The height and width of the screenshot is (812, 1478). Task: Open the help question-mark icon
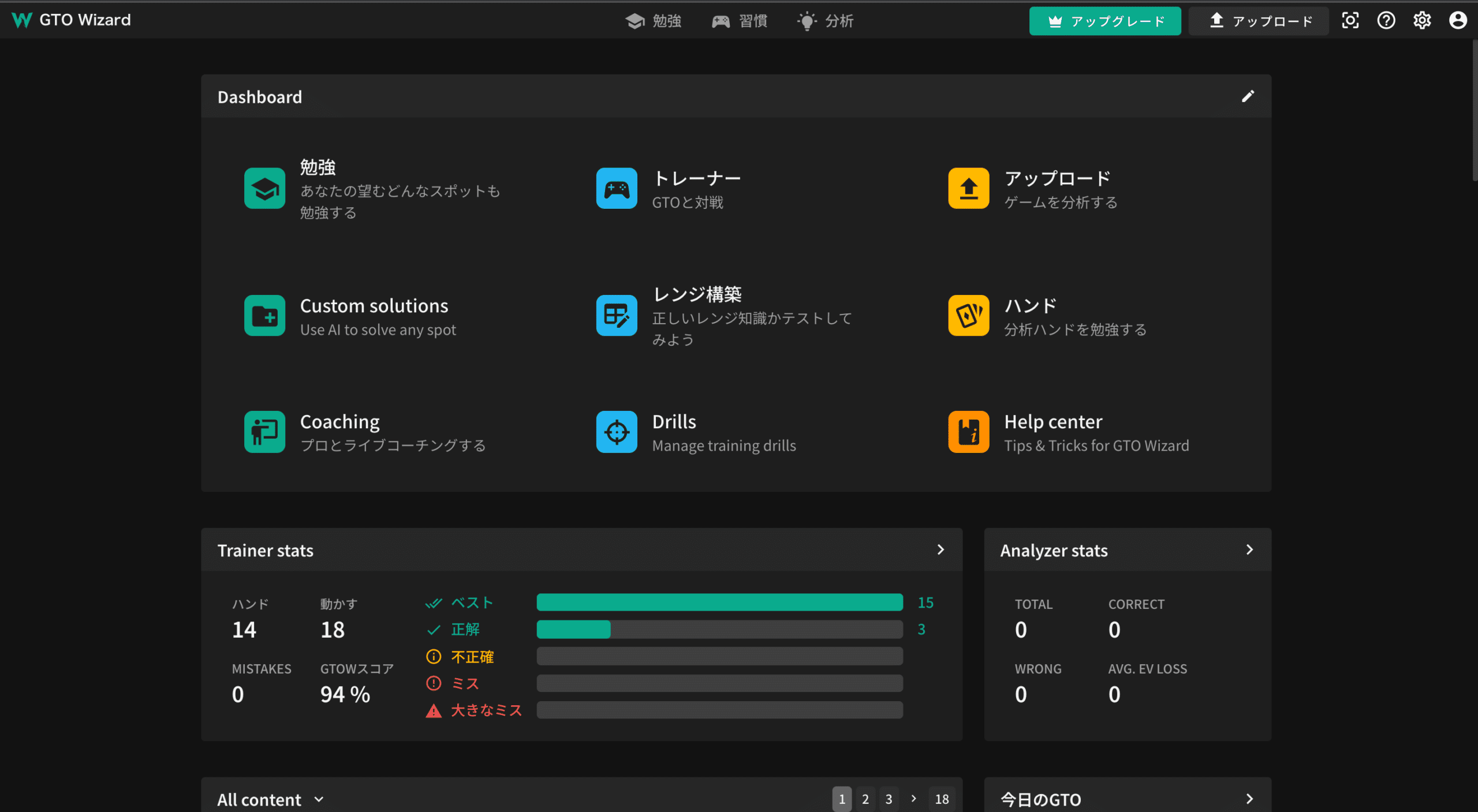pos(1386,21)
